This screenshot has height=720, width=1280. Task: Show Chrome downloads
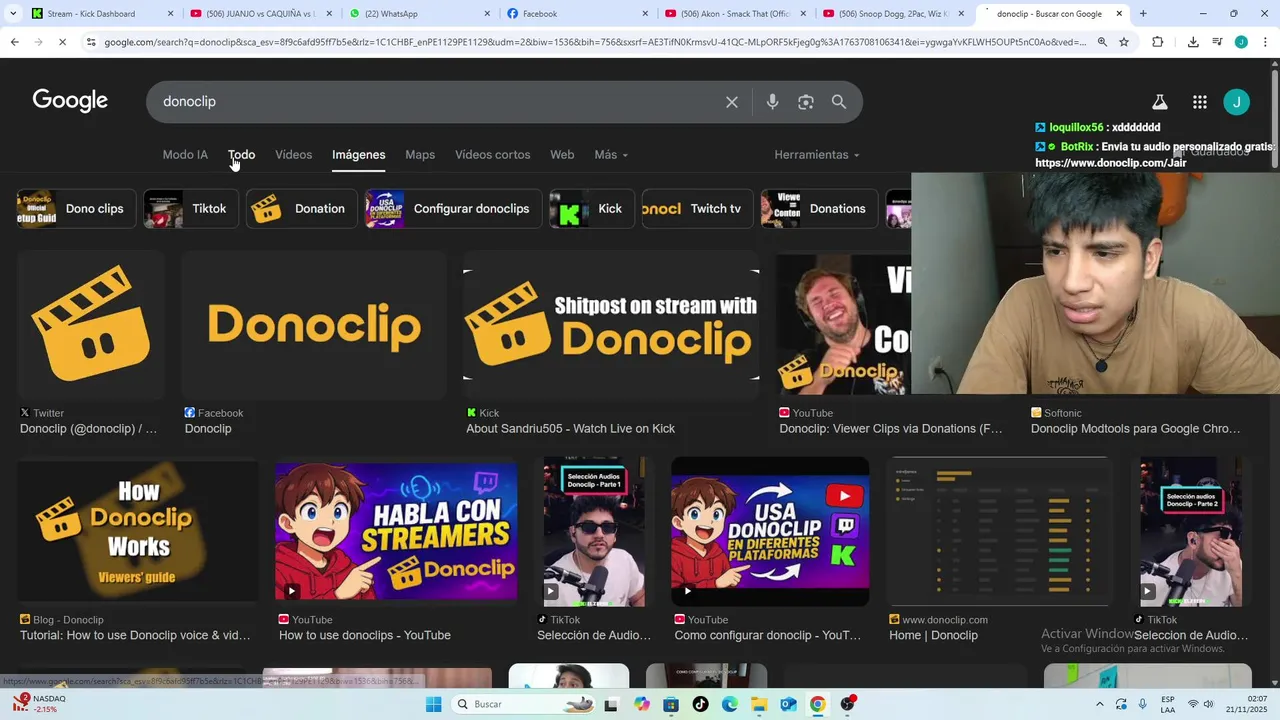[1193, 42]
